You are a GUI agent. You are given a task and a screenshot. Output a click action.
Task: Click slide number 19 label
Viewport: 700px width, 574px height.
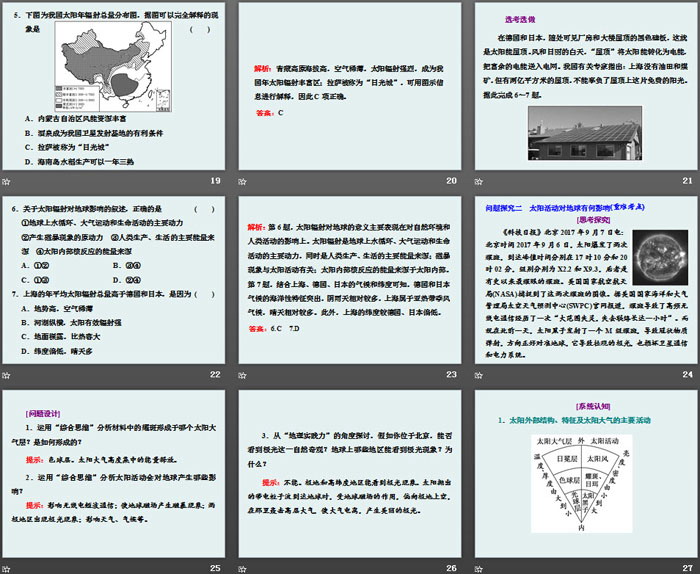click(x=215, y=181)
